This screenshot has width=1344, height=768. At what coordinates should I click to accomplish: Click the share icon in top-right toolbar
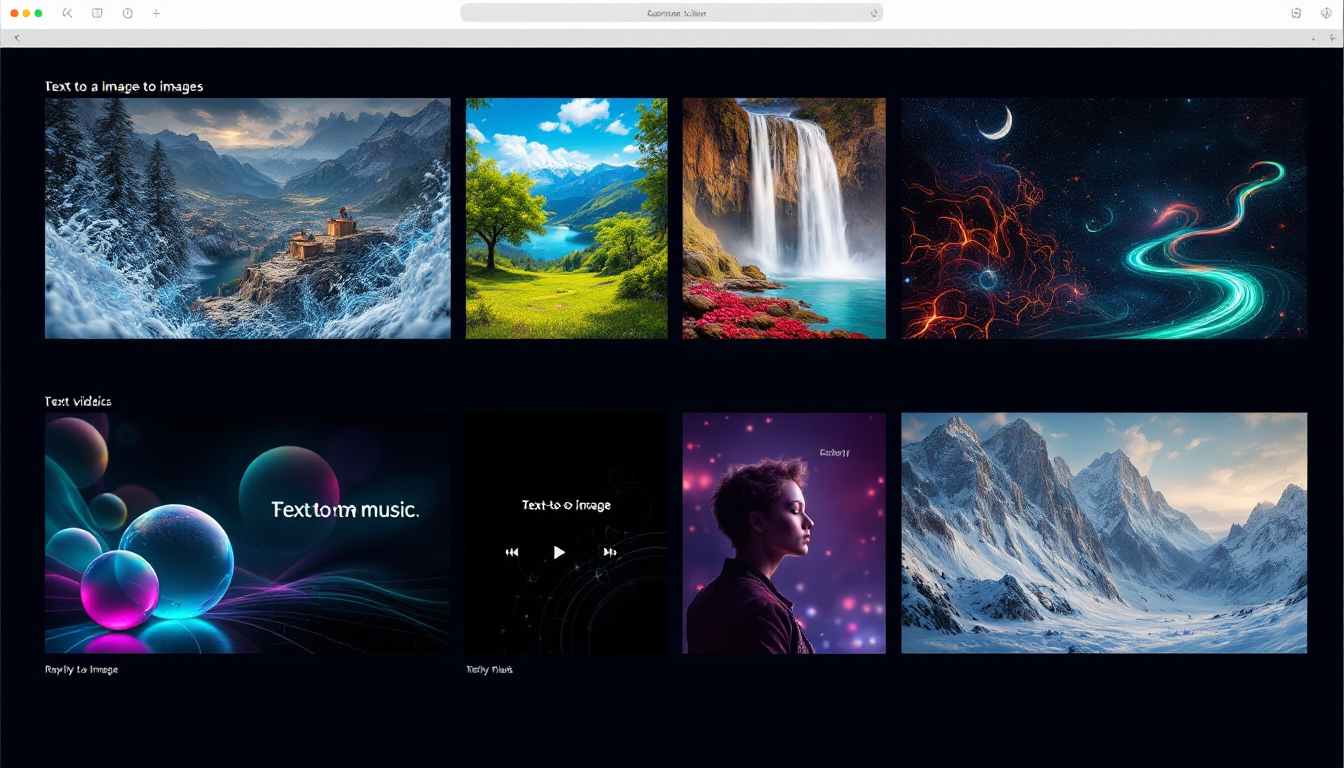coord(1296,13)
